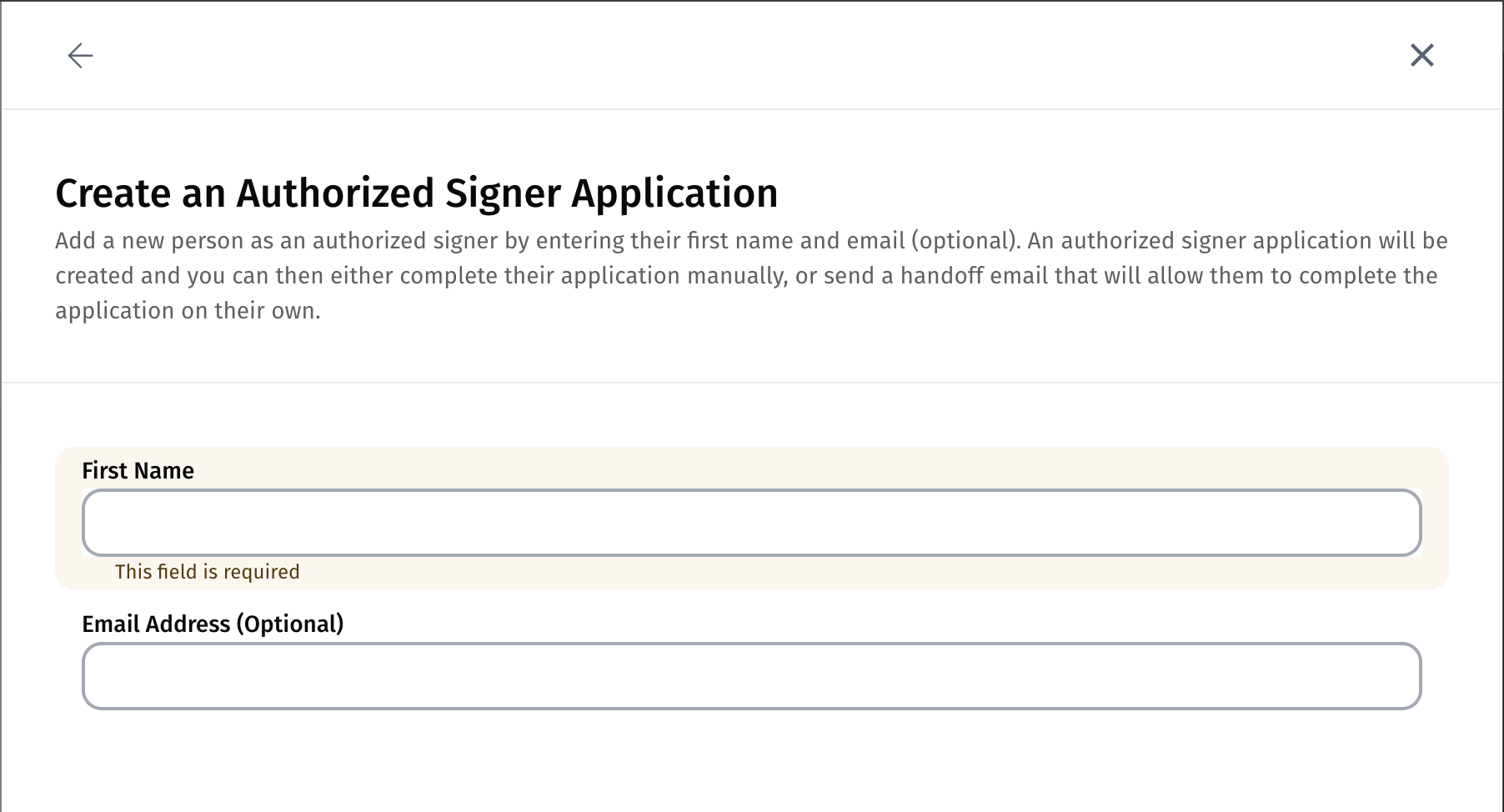Click "(optional)" in the description's first line
The image size is (1504, 812).
pos(965,241)
